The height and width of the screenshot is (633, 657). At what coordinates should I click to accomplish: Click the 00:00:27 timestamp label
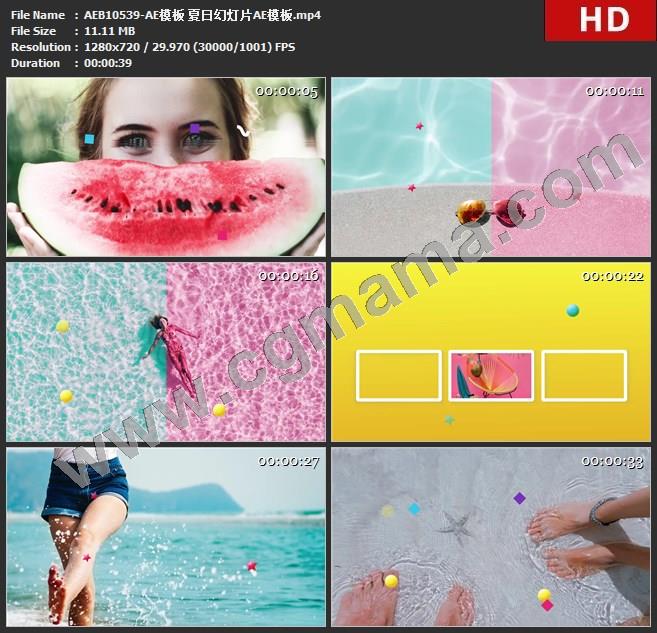[x=286, y=461]
